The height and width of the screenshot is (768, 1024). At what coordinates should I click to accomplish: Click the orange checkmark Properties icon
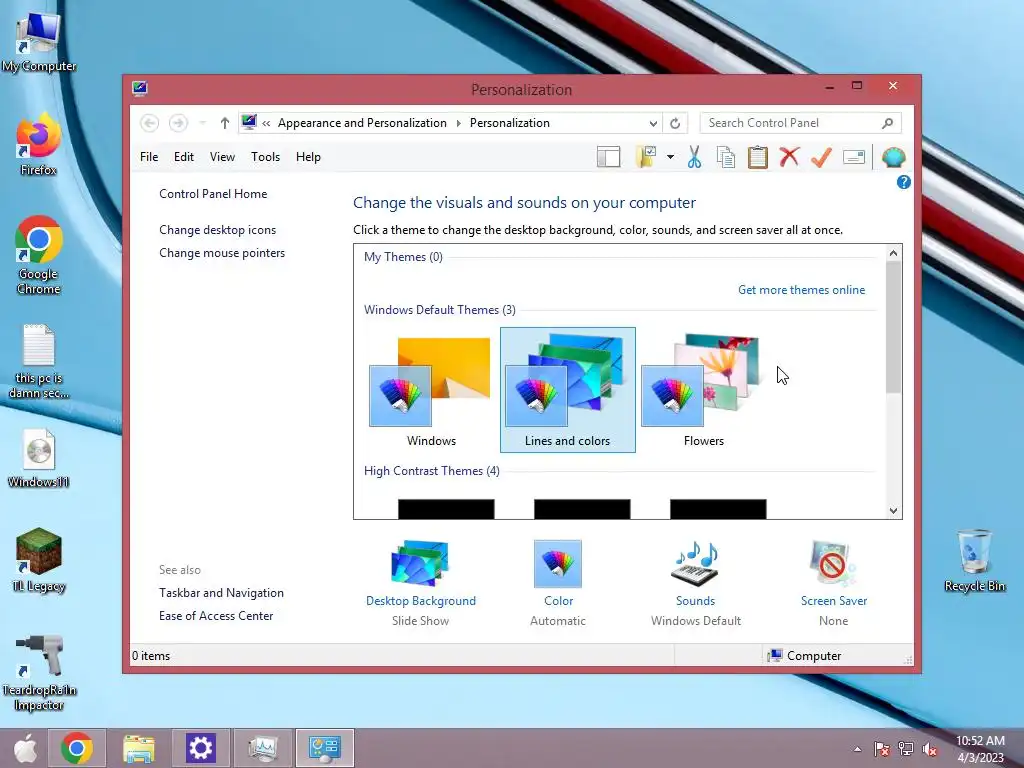point(821,157)
